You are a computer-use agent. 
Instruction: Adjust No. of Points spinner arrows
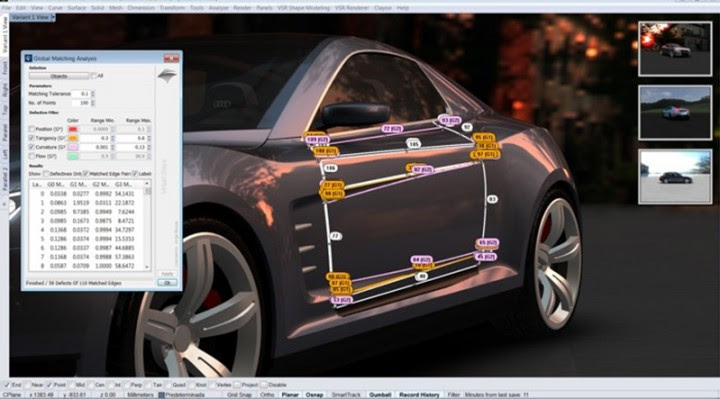pos(93,103)
